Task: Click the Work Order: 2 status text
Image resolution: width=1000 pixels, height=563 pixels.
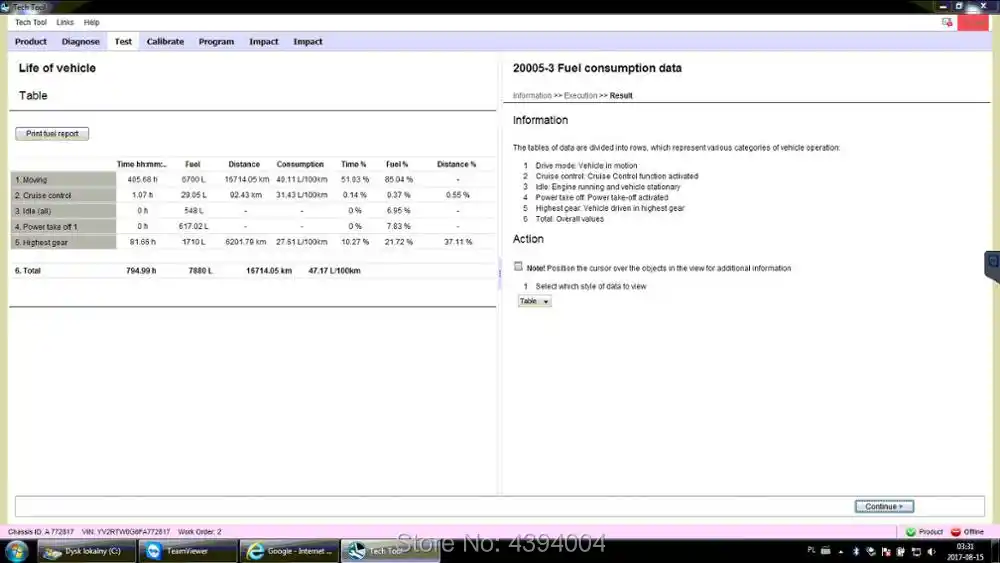Action: coord(200,532)
